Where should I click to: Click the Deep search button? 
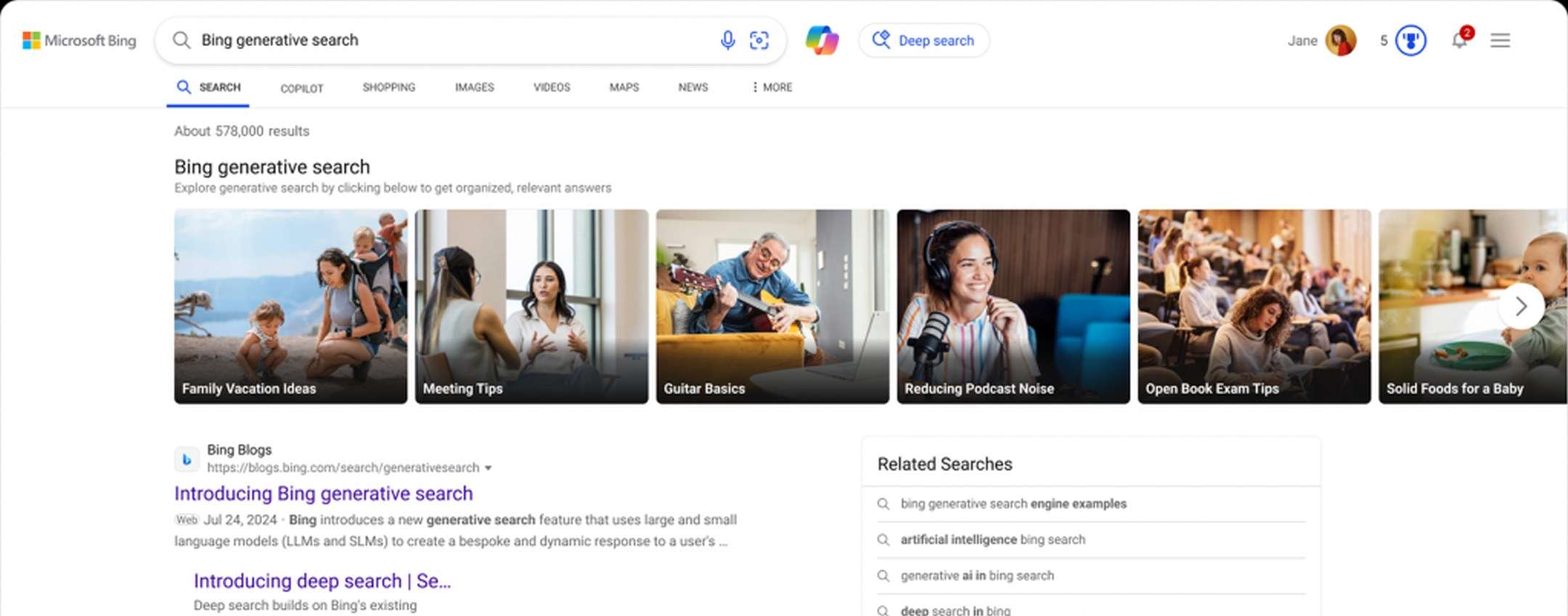pyautogui.click(x=923, y=41)
